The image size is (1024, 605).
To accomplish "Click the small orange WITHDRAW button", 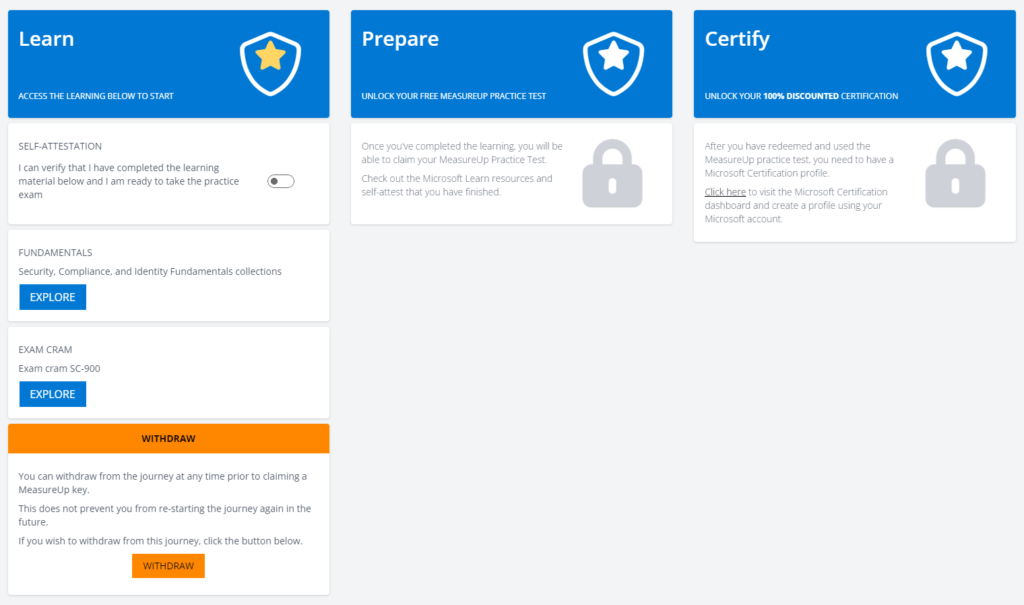I will click(x=168, y=566).
